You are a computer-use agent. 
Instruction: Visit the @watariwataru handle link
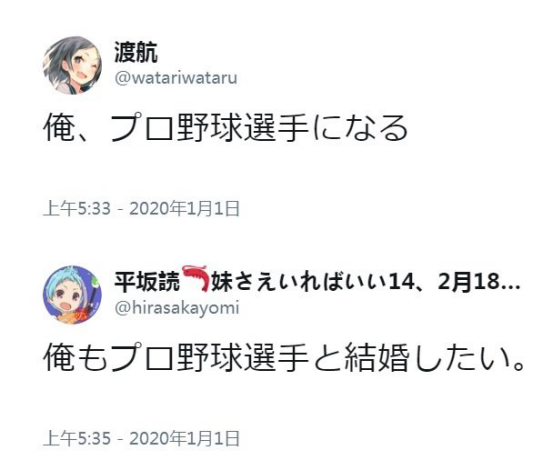click(x=176, y=78)
